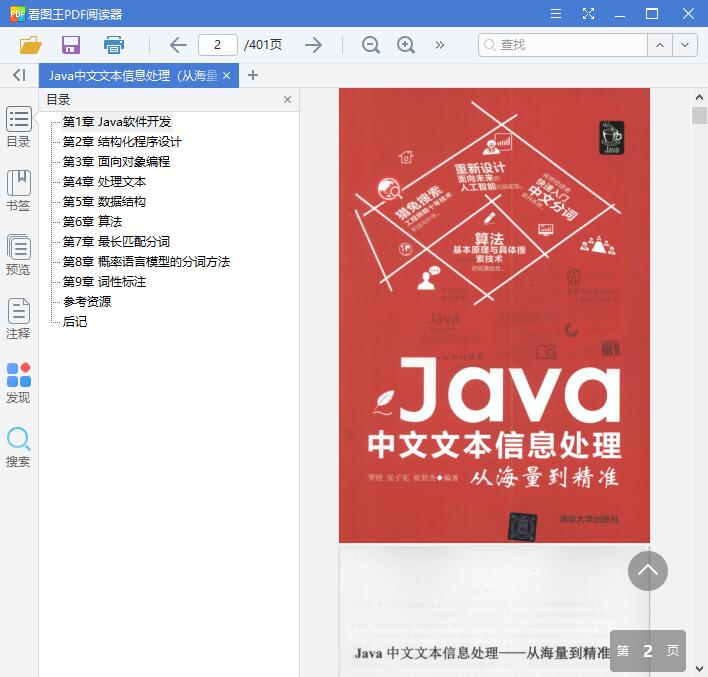The width and height of the screenshot is (708, 677).
Task: Open the 搜索 search sidebar panel
Action: click(x=19, y=447)
